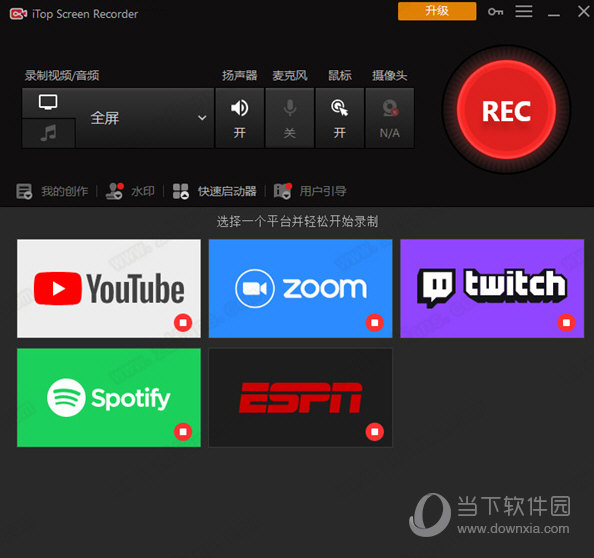The height and width of the screenshot is (558, 594).
Task: Click the record badge on the ESPN tile
Action: pos(375,432)
